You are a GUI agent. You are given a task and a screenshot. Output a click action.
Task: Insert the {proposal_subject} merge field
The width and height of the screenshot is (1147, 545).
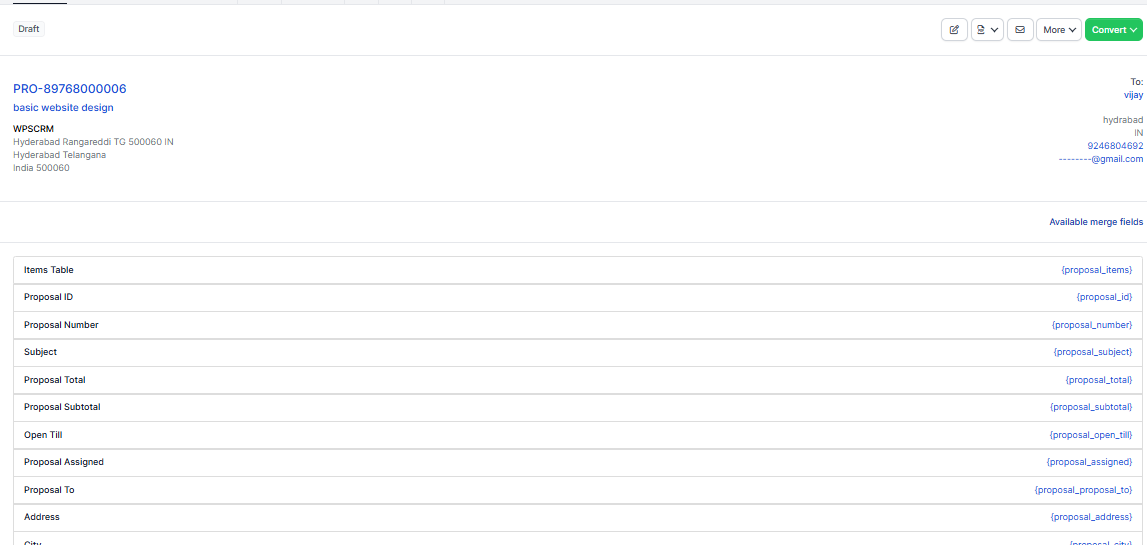click(x=1093, y=352)
